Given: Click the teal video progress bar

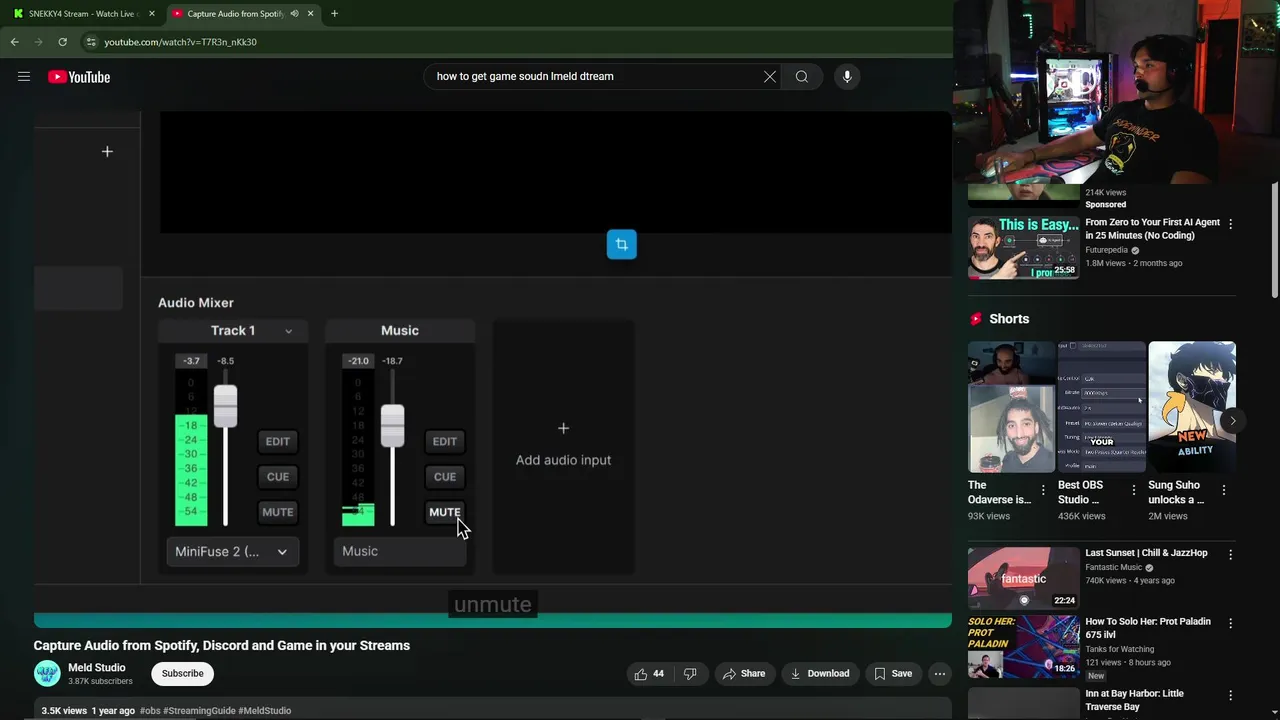Looking at the screenshot, I should pos(493,621).
